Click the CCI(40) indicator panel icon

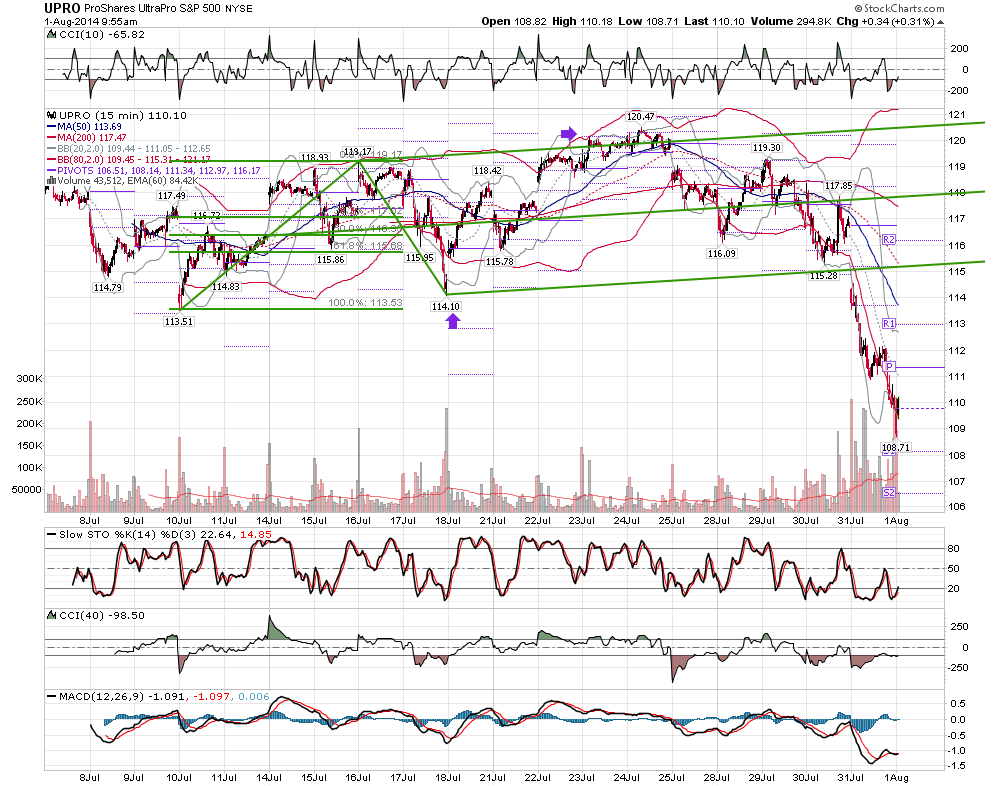pyautogui.click(x=52, y=616)
